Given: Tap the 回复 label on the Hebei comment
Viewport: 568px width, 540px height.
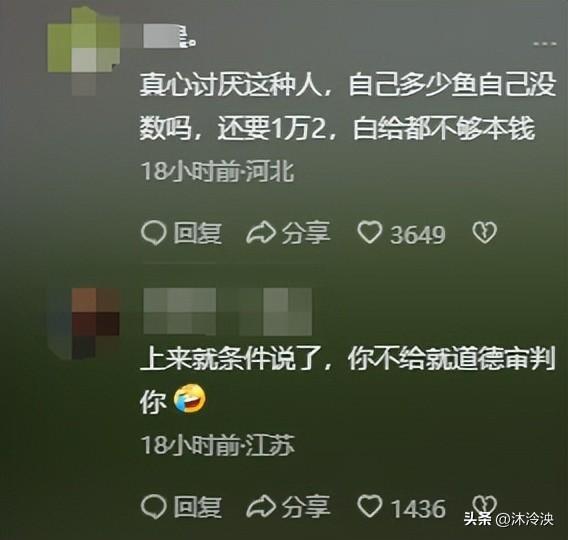Looking at the screenshot, I should 197,233.
